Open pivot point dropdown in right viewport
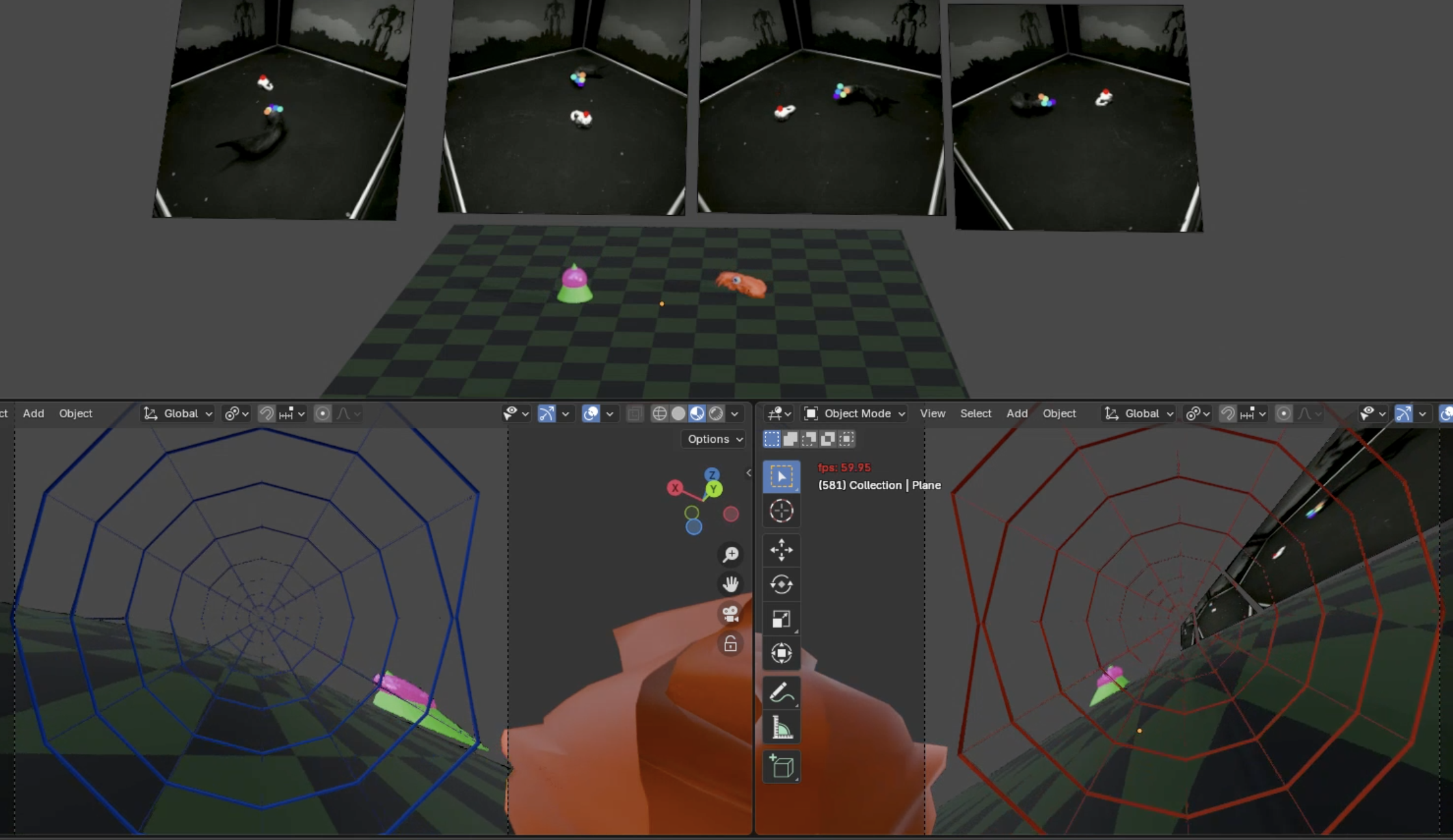Screen dimensions: 1453x840 tap(1199, 413)
